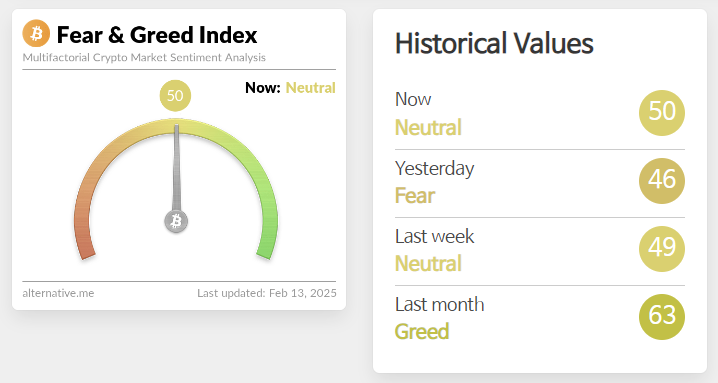
Task: Click the 50 bubble above the gauge
Action: click(x=175, y=96)
